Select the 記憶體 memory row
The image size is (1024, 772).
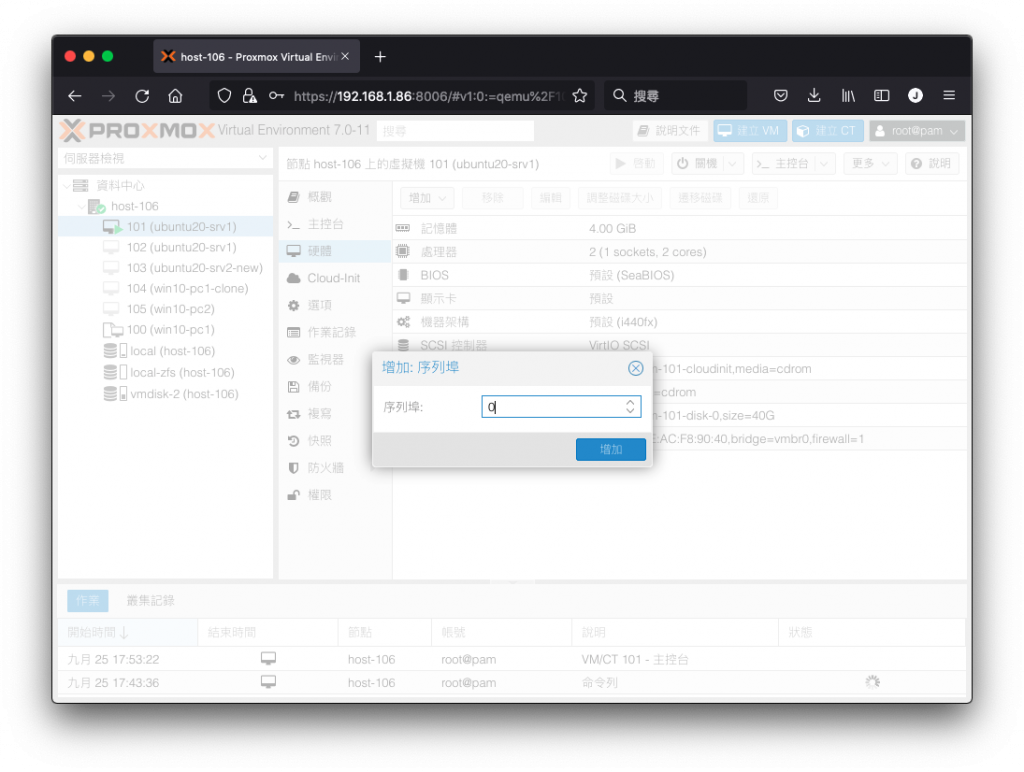(x=679, y=229)
